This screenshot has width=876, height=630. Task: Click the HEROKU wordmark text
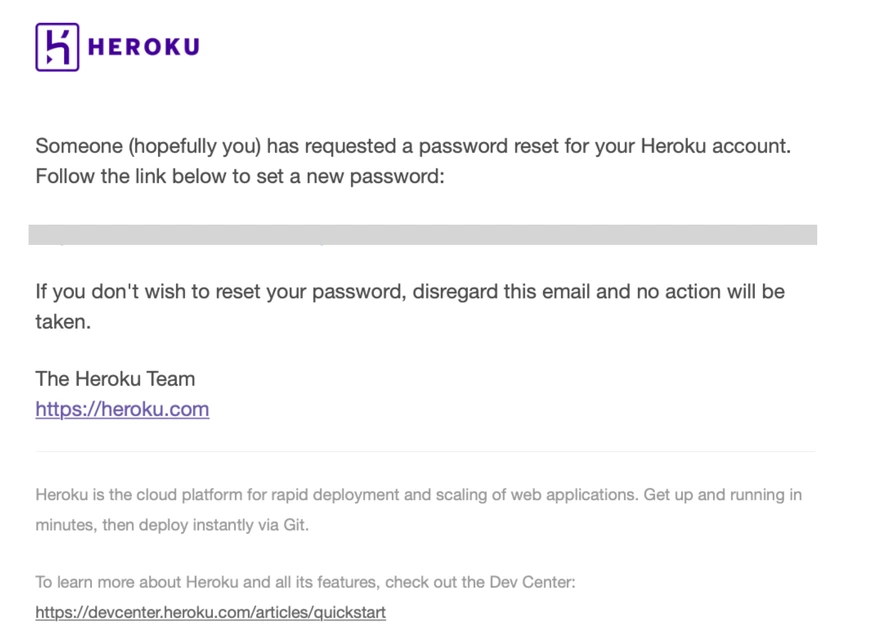(x=144, y=47)
